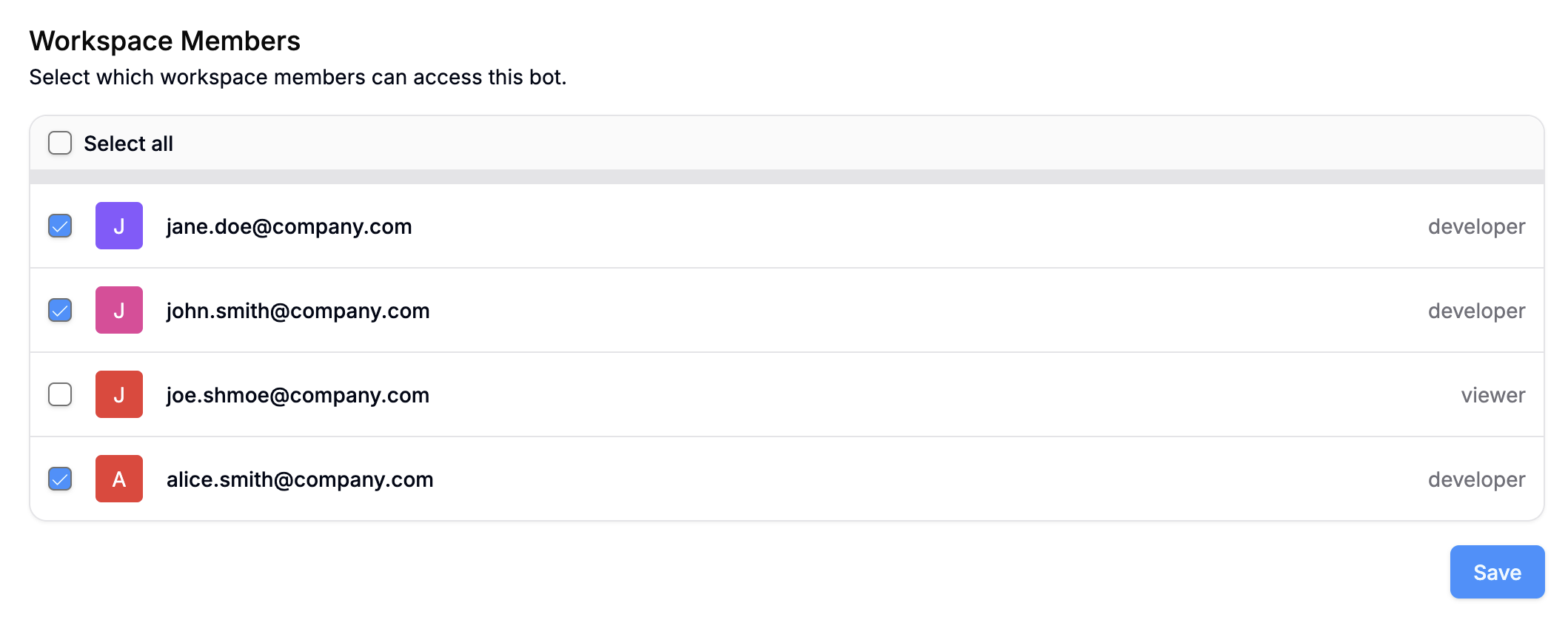Click developer role label for jane.doe

(1476, 226)
